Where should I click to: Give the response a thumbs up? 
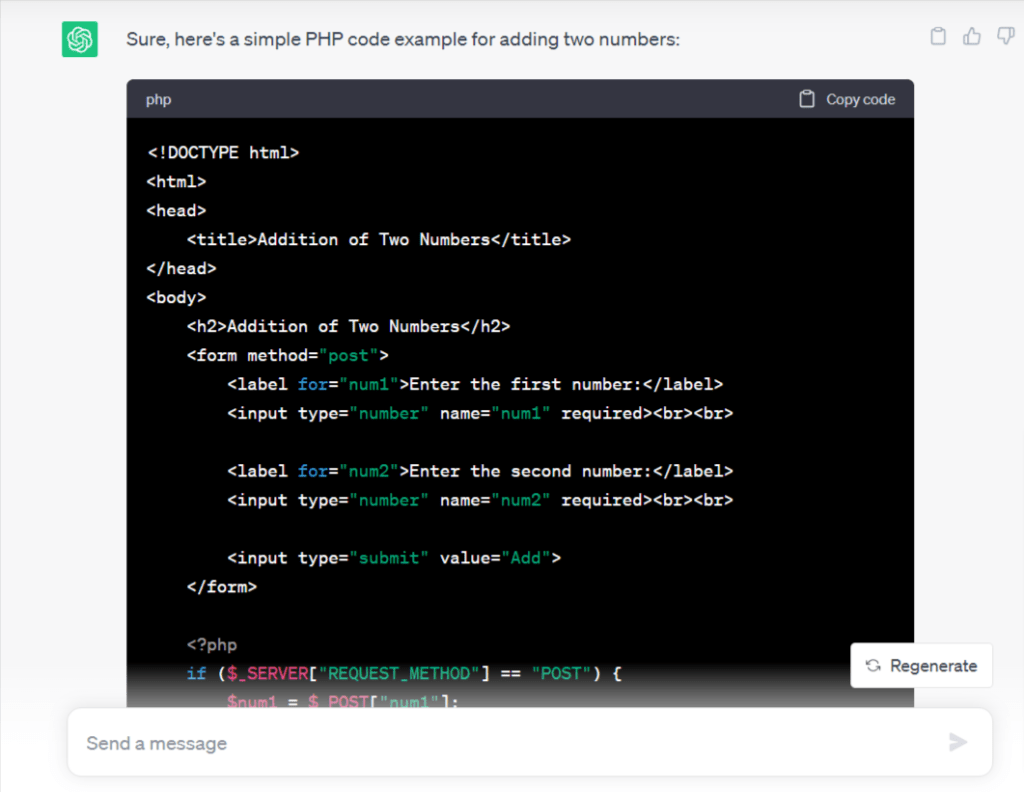pyautogui.click(x=972, y=37)
